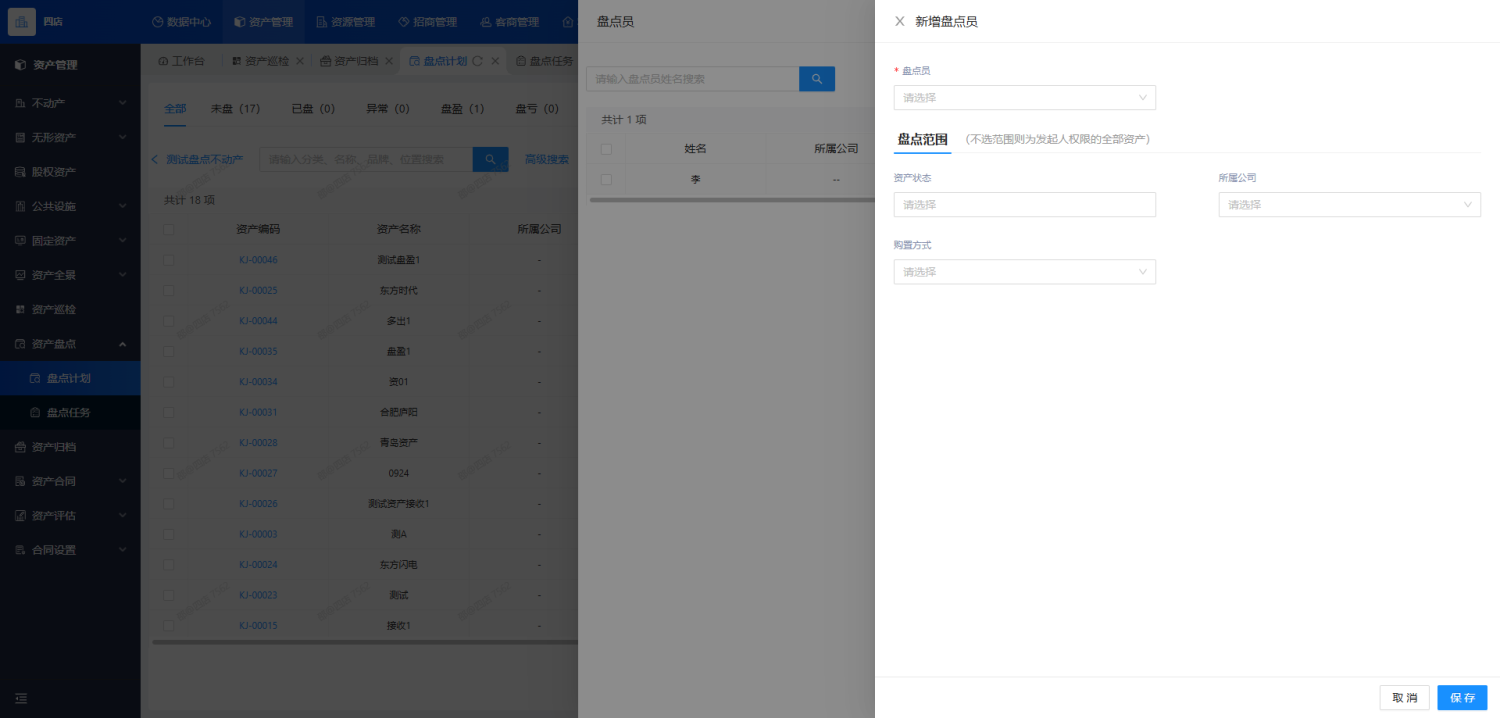
Task: Filter by 未盘 (17) status tab
Action: (x=236, y=108)
